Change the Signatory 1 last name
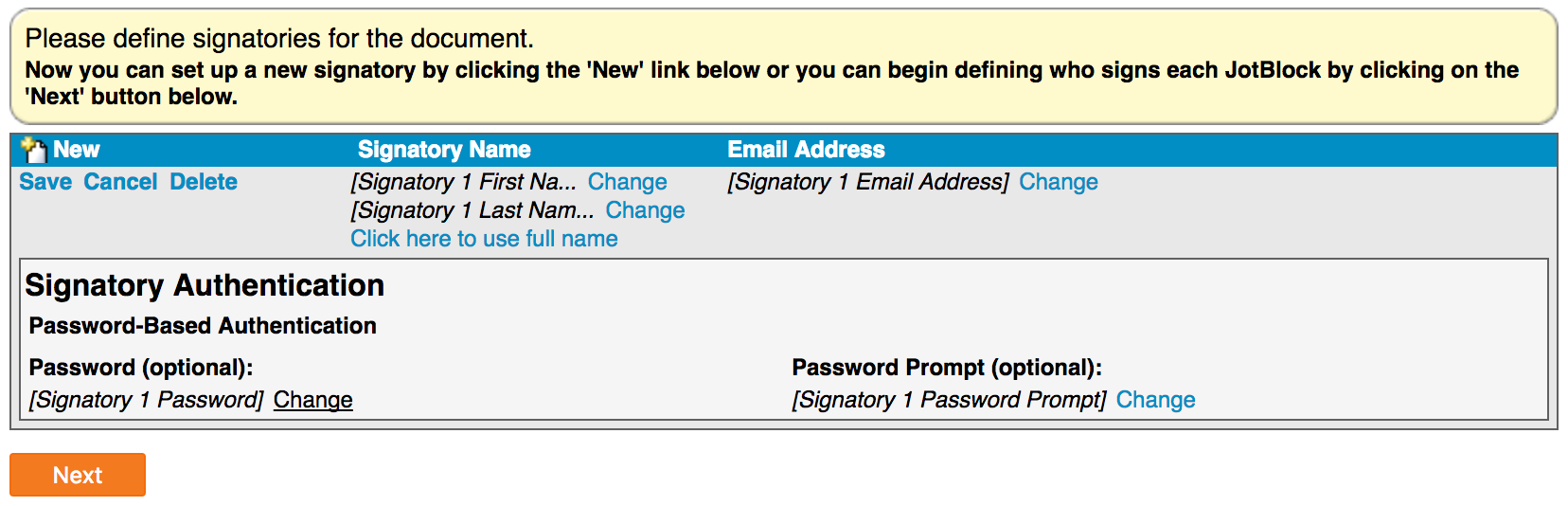Viewport: 1568px width, 506px height. 645,210
